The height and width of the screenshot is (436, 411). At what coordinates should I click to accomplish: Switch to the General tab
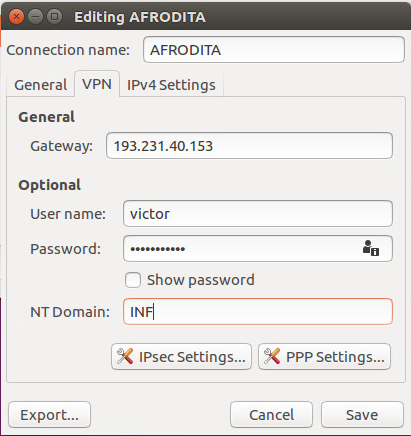41,85
